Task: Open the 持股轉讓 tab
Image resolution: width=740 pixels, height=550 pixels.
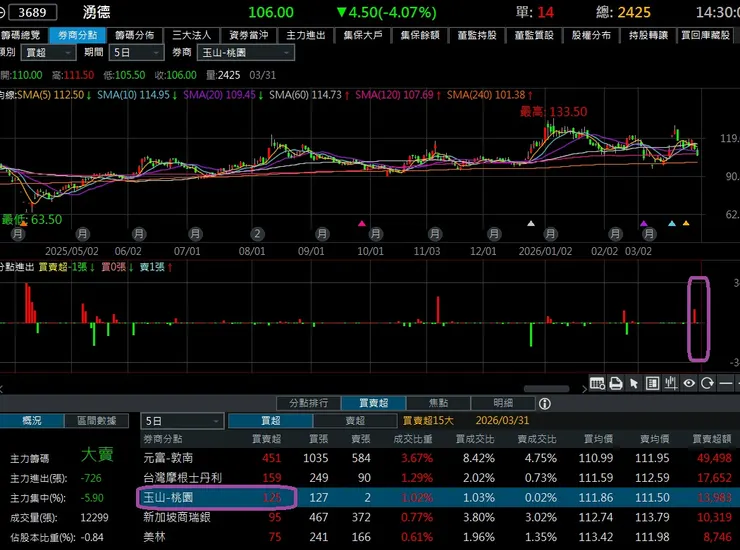Action: tap(648, 35)
